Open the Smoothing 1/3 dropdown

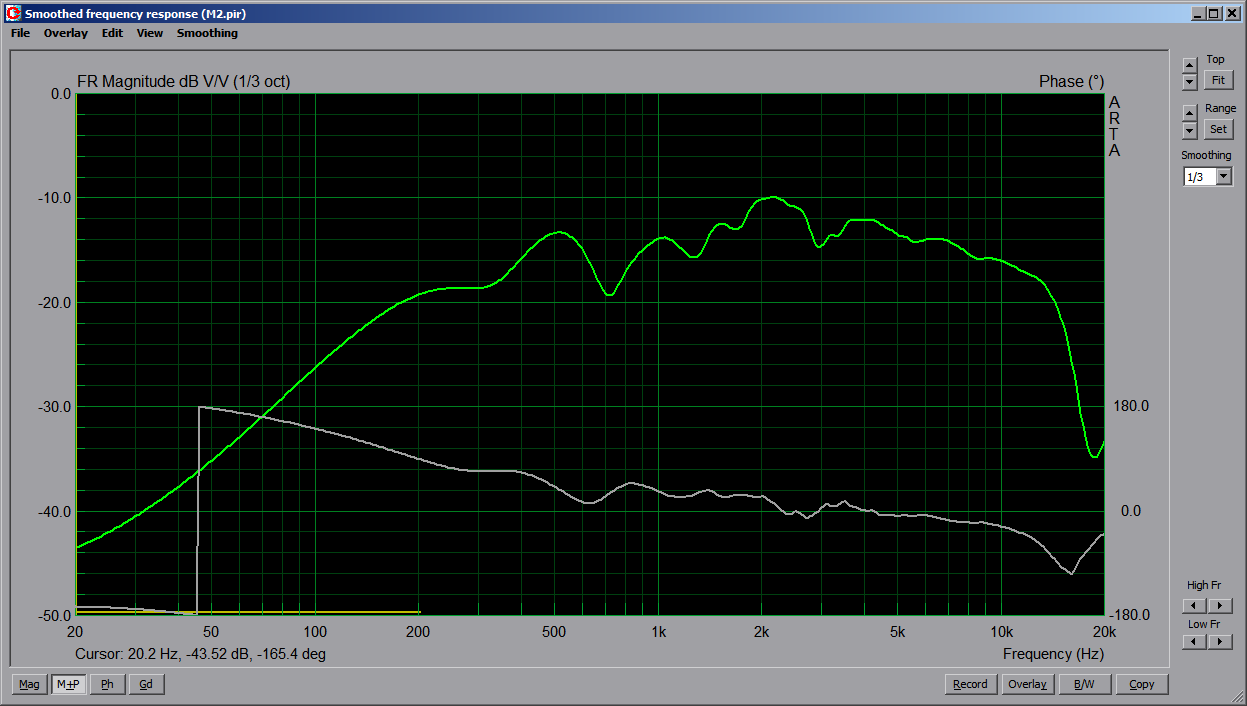click(1224, 176)
